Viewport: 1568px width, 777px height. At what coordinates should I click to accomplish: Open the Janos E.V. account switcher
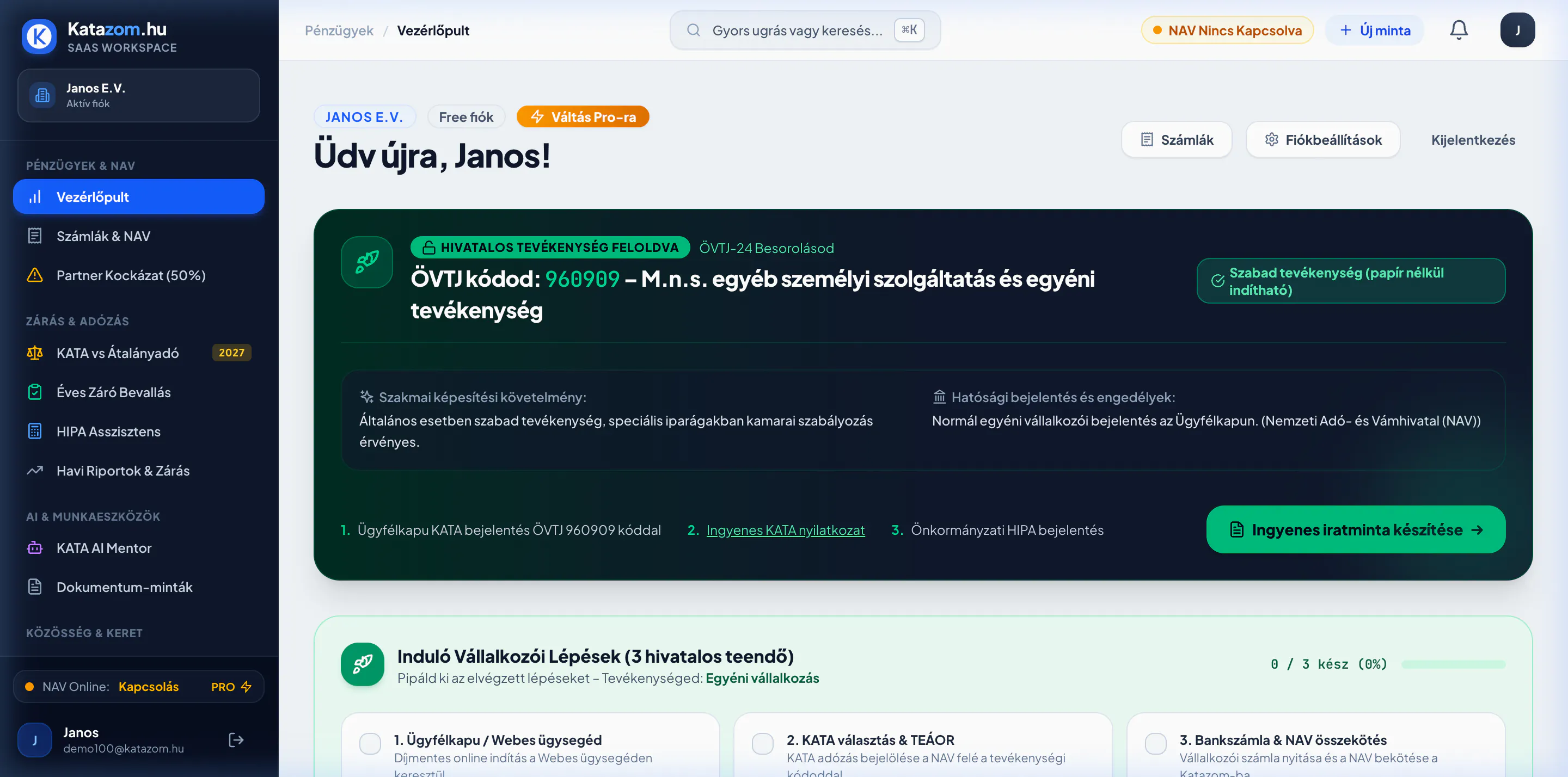point(139,96)
